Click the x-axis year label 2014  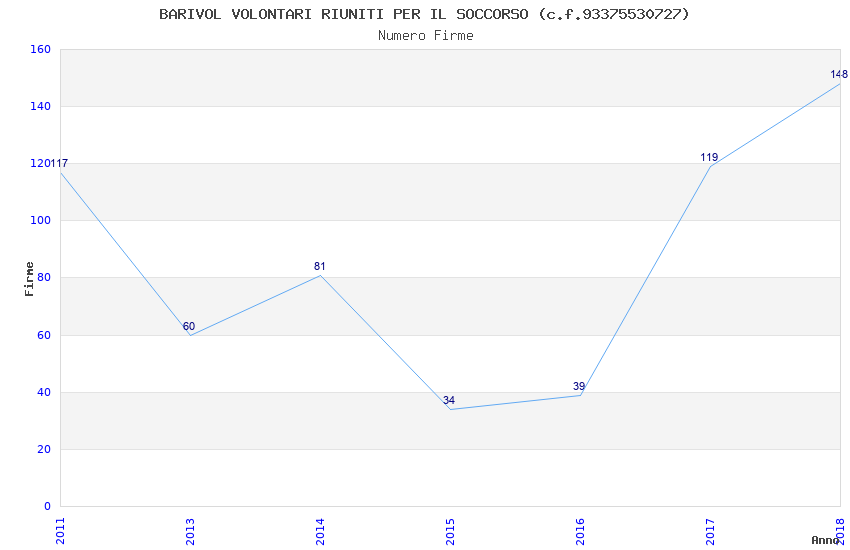point(320,531)
